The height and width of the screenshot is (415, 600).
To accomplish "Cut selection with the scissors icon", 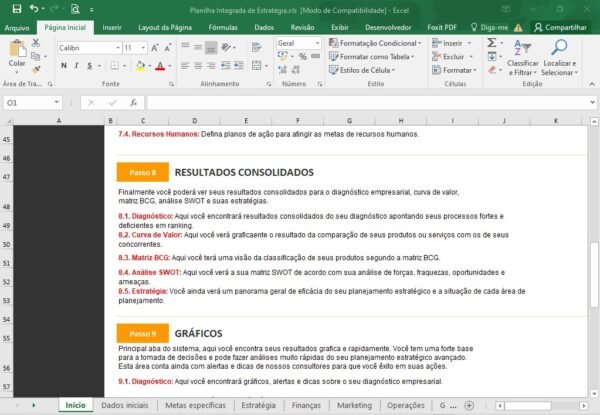I will point(36,42).
